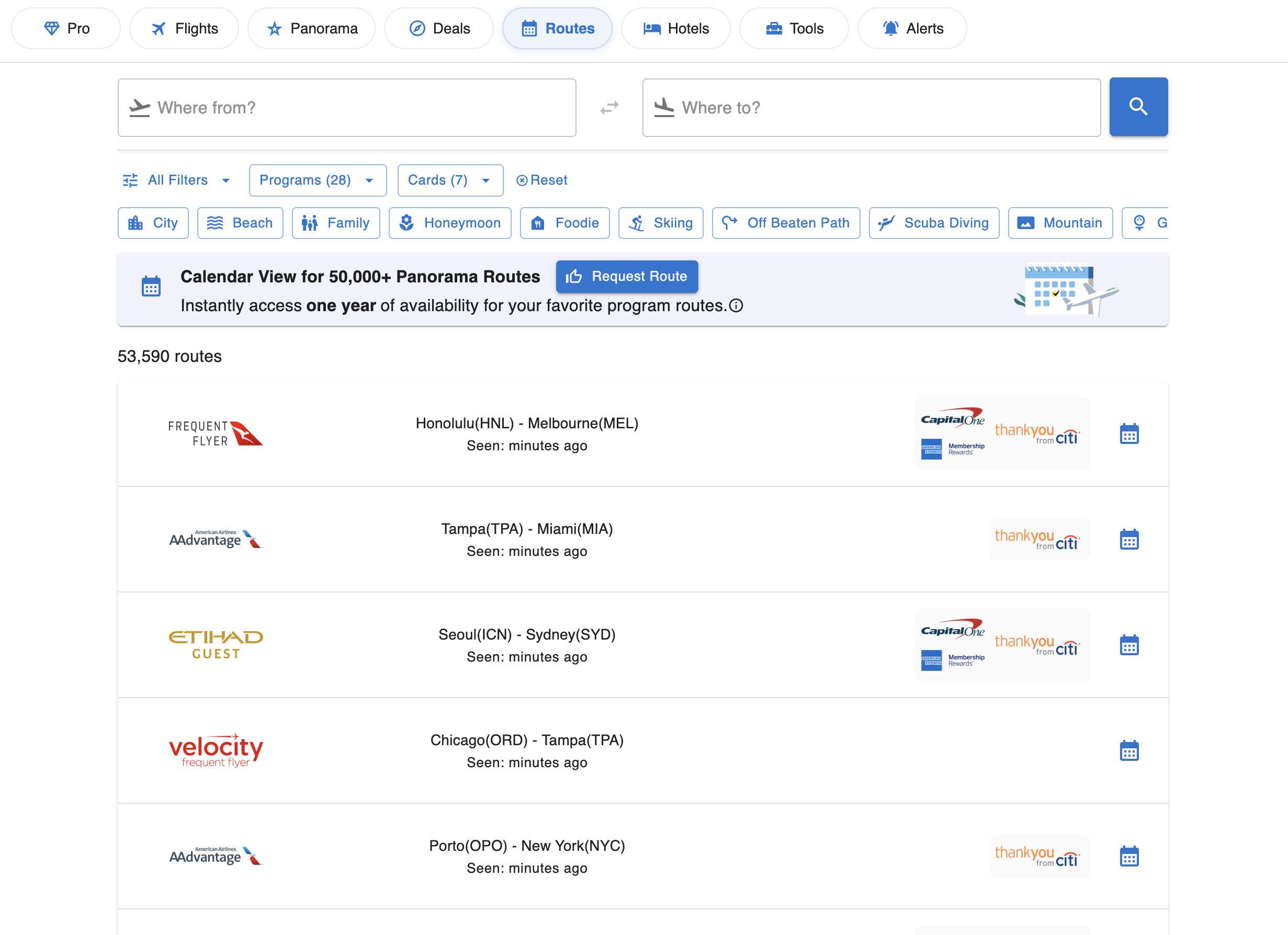Toggle the Foodie destination filter

564,223
